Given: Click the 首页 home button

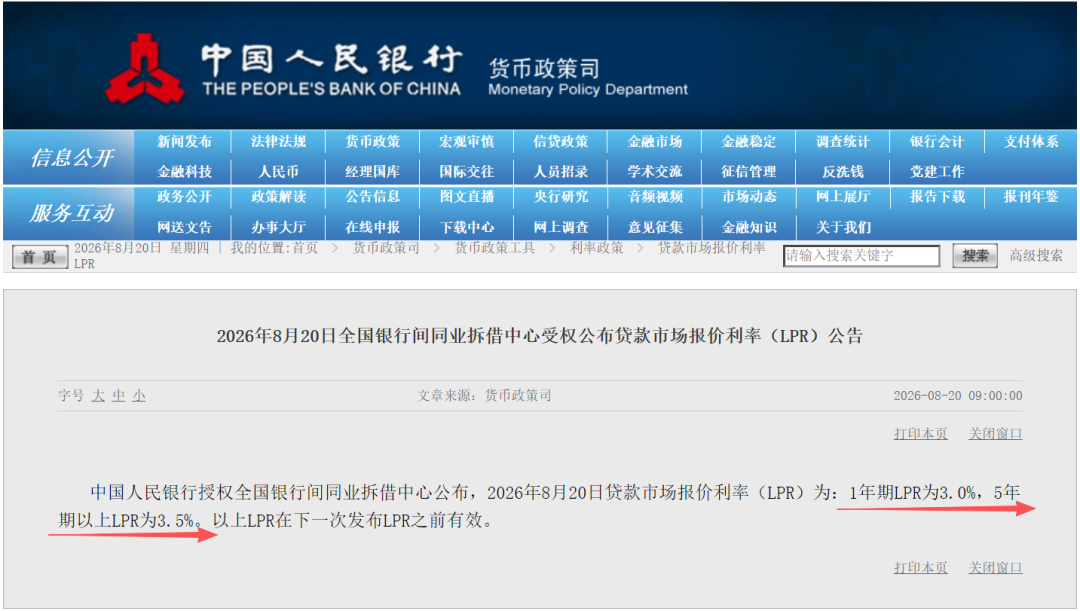Looking at the screenshot, I should pos(39,258).
